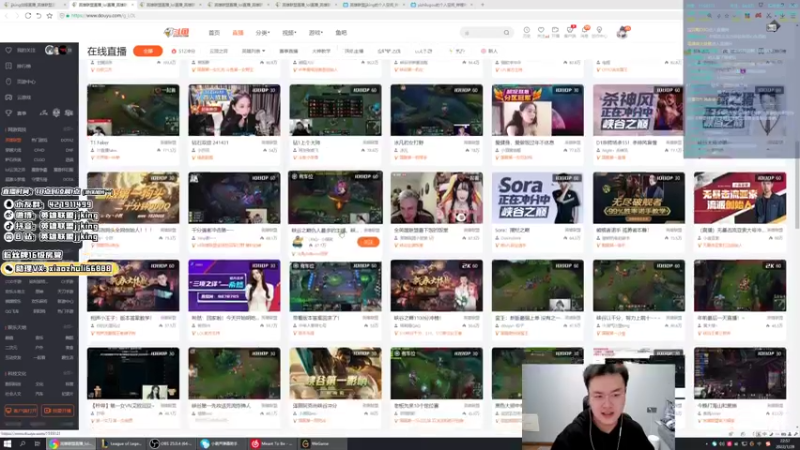Screen dimensions: 800x450
Task: Open the Sora 正在冲分中 stream thumbnail
Action: [538, 198]
